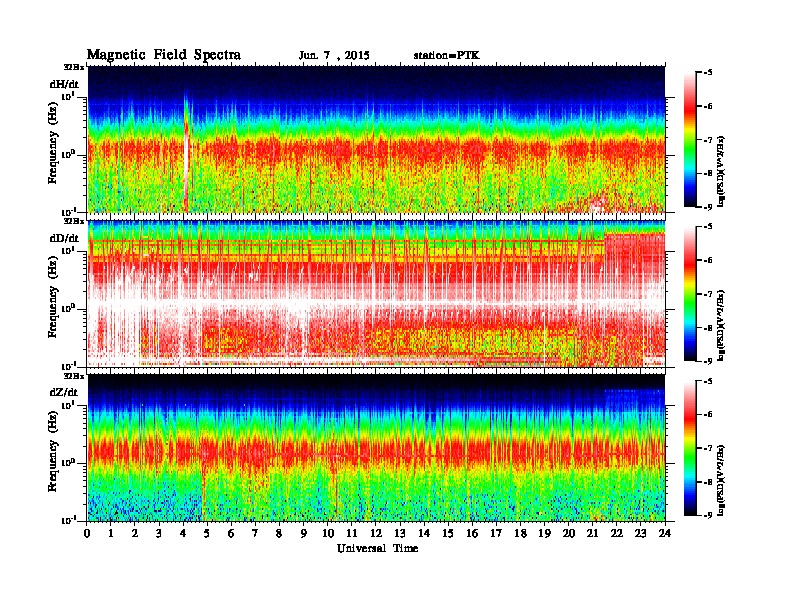Click hour tick label "11" on time axis
Image resolution: width=792 pixels, height=612 pixels.
(x=352, y=533)
